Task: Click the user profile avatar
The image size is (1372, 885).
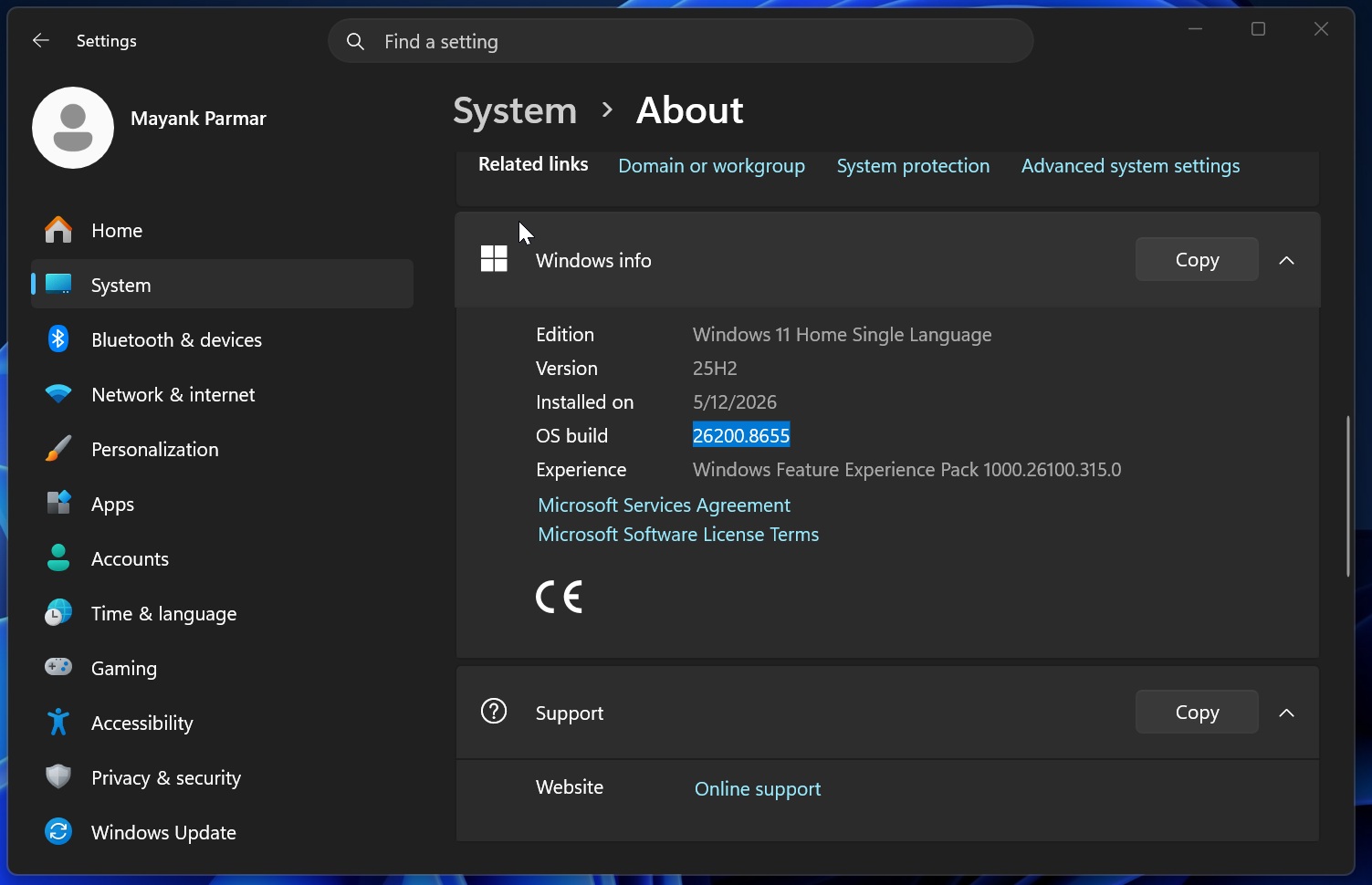Action: pos(73,128)
